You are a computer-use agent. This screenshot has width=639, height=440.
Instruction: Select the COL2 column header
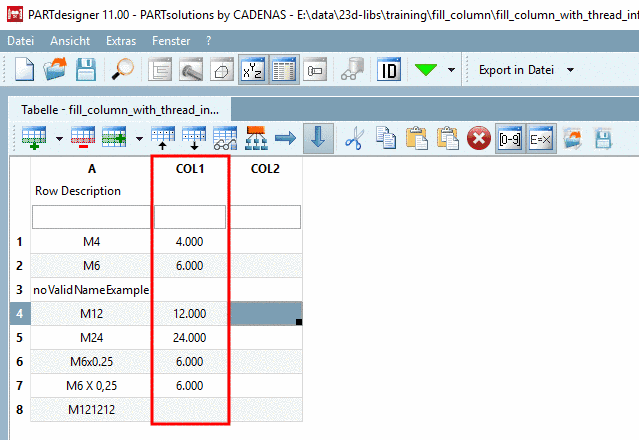tap(265, 169)
